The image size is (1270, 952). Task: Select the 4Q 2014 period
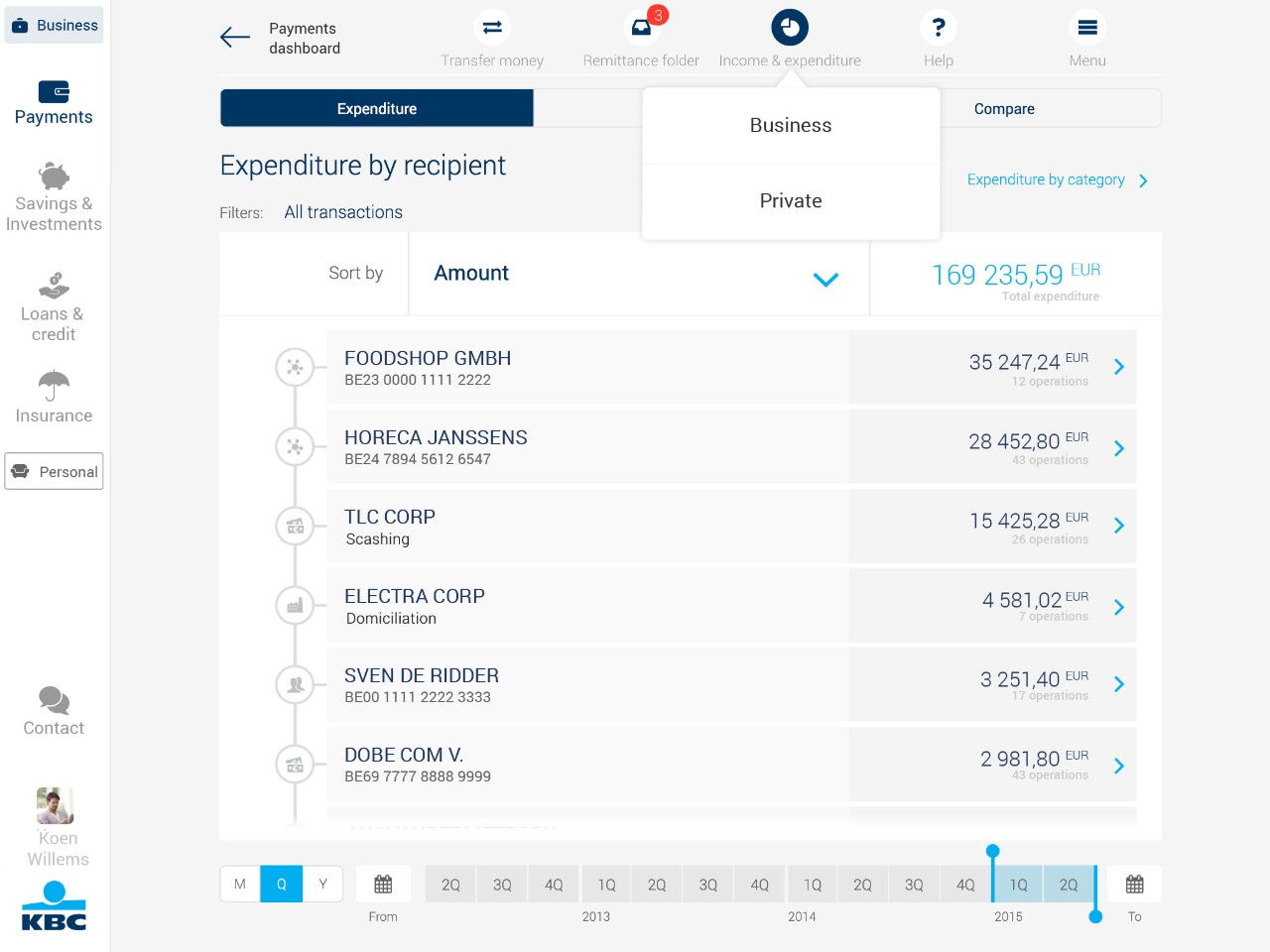pyautogui.click(x=964, y=883)
